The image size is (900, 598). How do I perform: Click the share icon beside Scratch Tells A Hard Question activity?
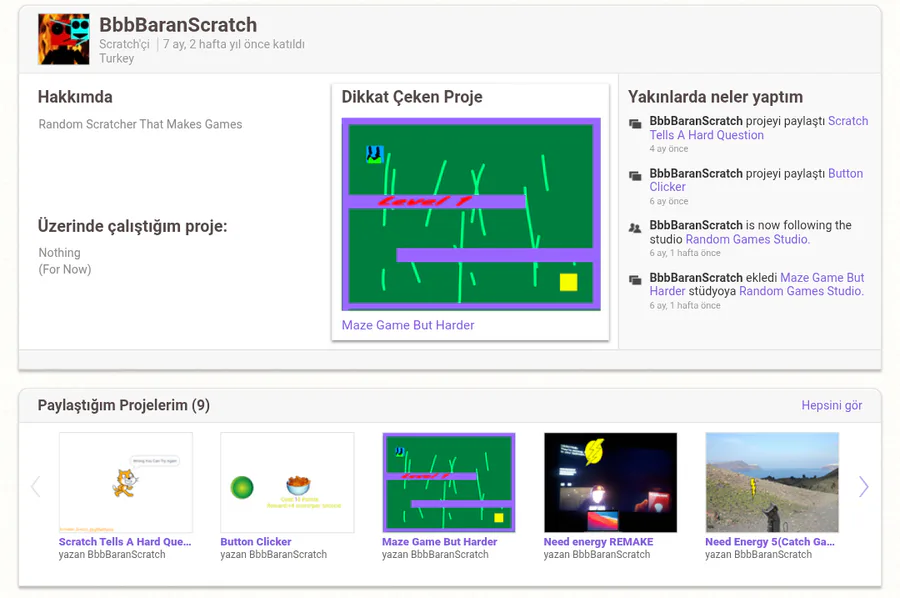coord(635,123)
